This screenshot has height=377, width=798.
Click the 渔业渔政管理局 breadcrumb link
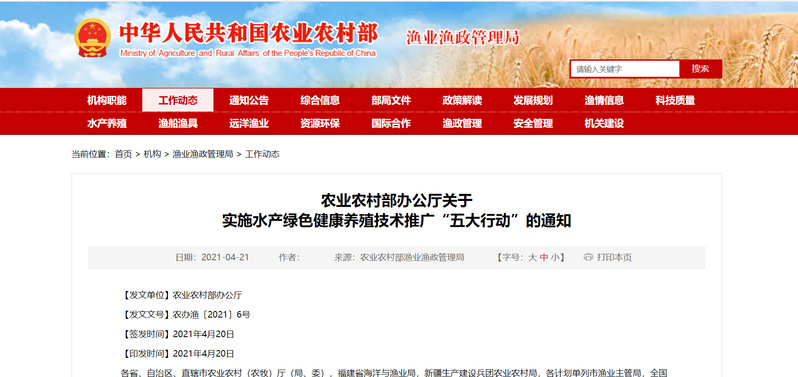[203, 154]
